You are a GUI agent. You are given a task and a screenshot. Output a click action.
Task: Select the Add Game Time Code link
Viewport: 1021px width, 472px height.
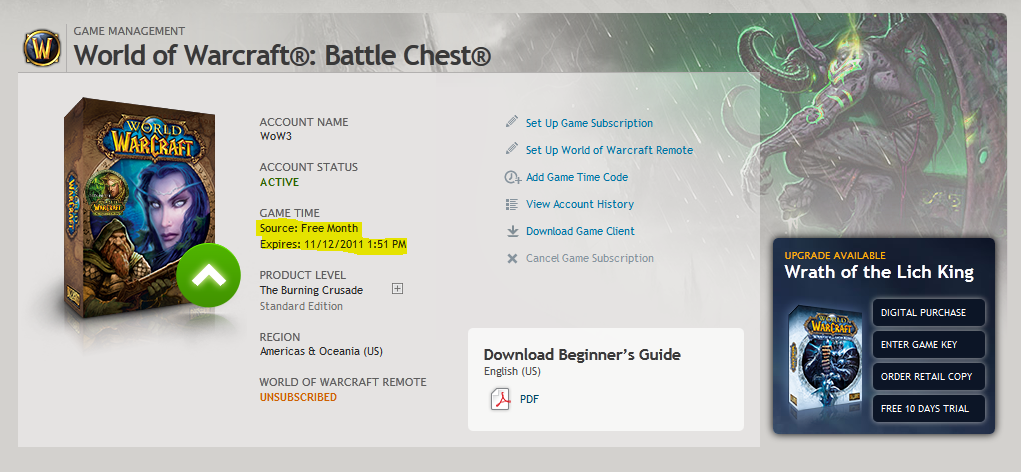(x=577, y=177)
